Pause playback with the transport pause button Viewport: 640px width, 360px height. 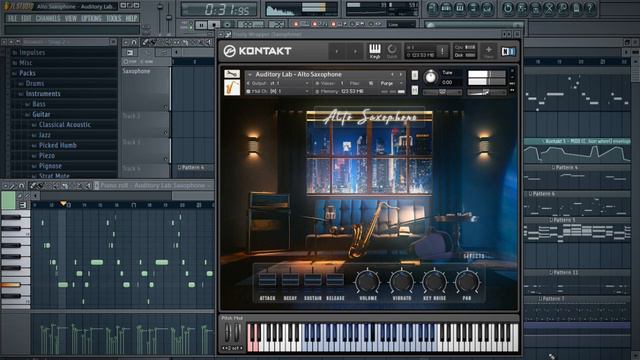tap(201, 25)
